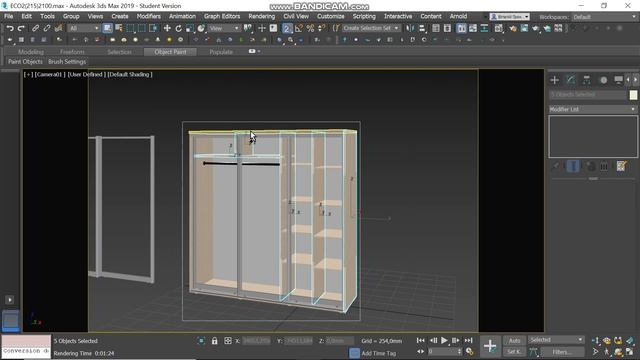Activate the Select and Scale tool
Screen dimensions: 640x360
(190, 28)
